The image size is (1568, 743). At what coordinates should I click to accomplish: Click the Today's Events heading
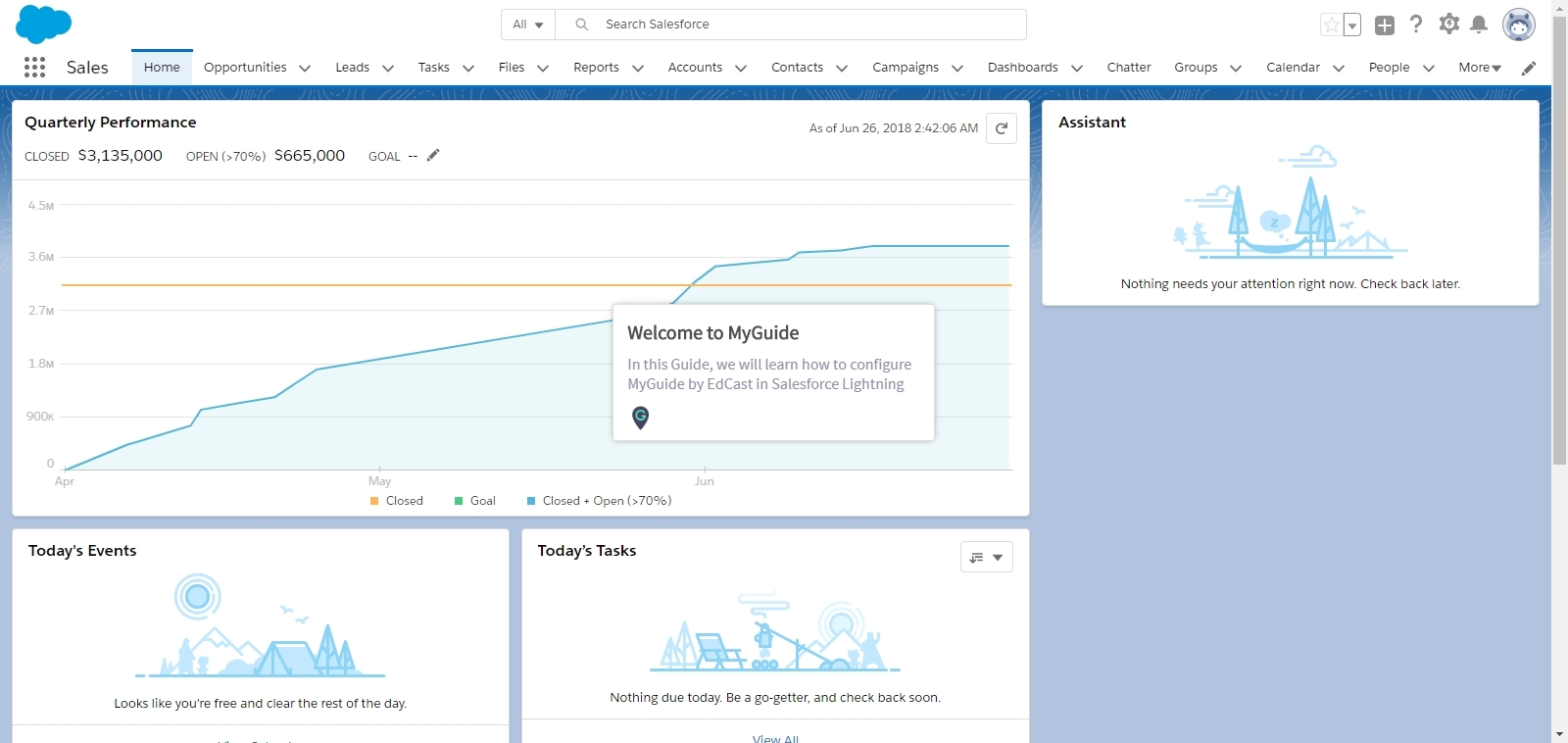click(82, 551)
